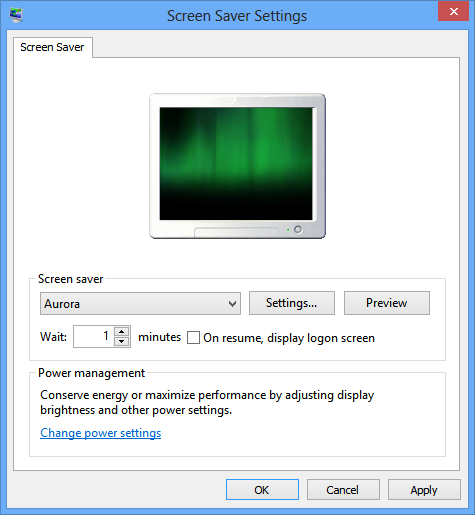This screenshot has width=475, height=515.
Task: Click the 'Conserve energy or maximize performance' text
Action: [207, 402]
